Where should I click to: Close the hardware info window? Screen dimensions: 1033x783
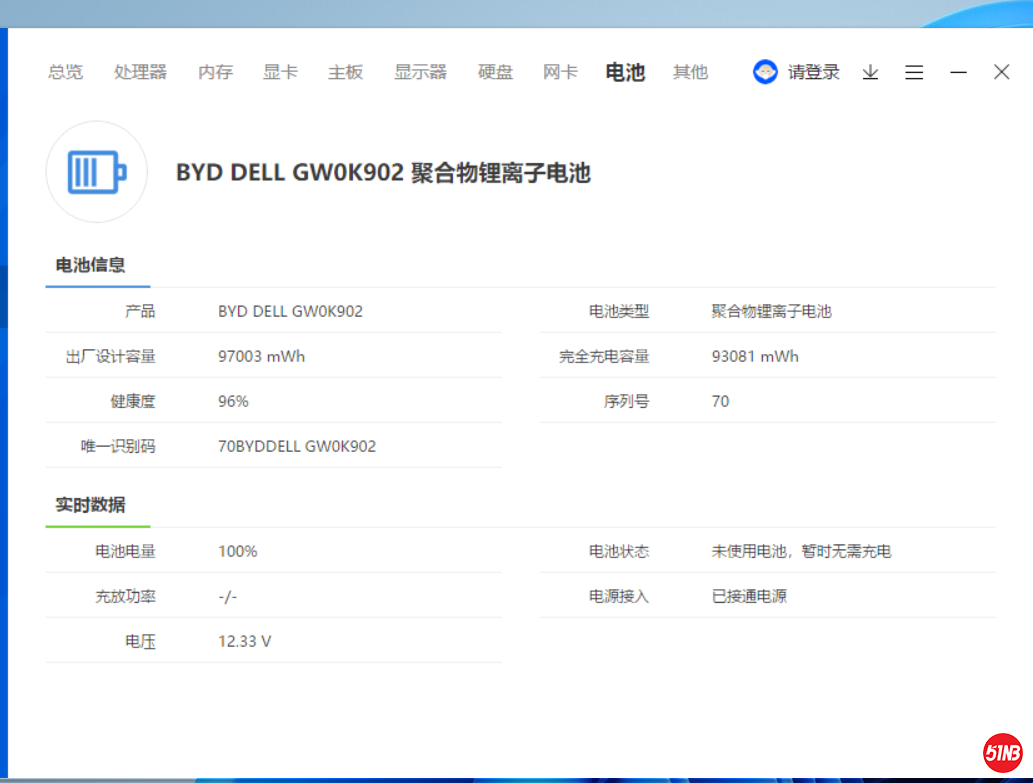click(1001, 72)
